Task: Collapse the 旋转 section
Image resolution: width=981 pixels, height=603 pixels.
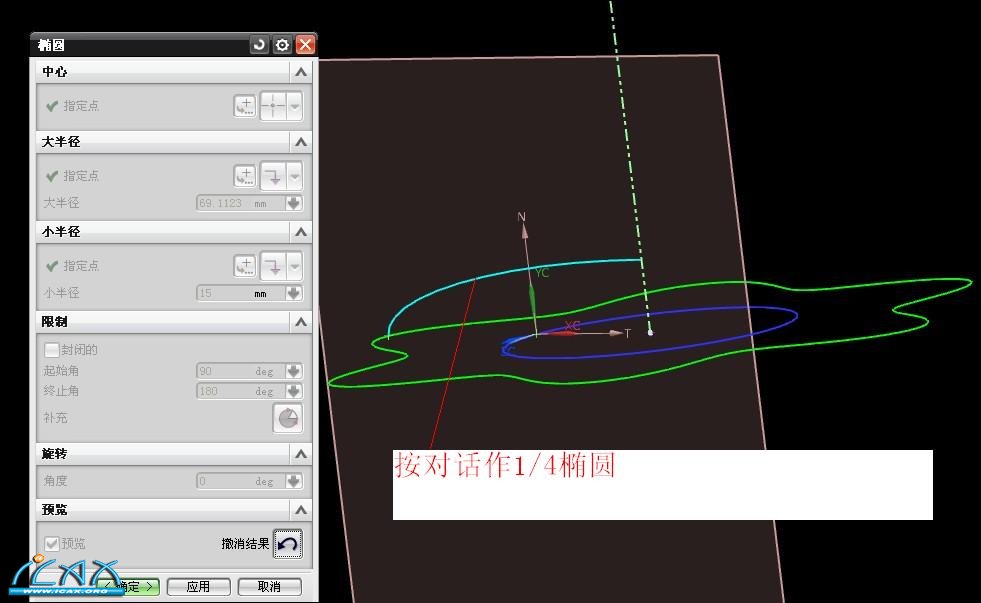Action: [300, 454]
